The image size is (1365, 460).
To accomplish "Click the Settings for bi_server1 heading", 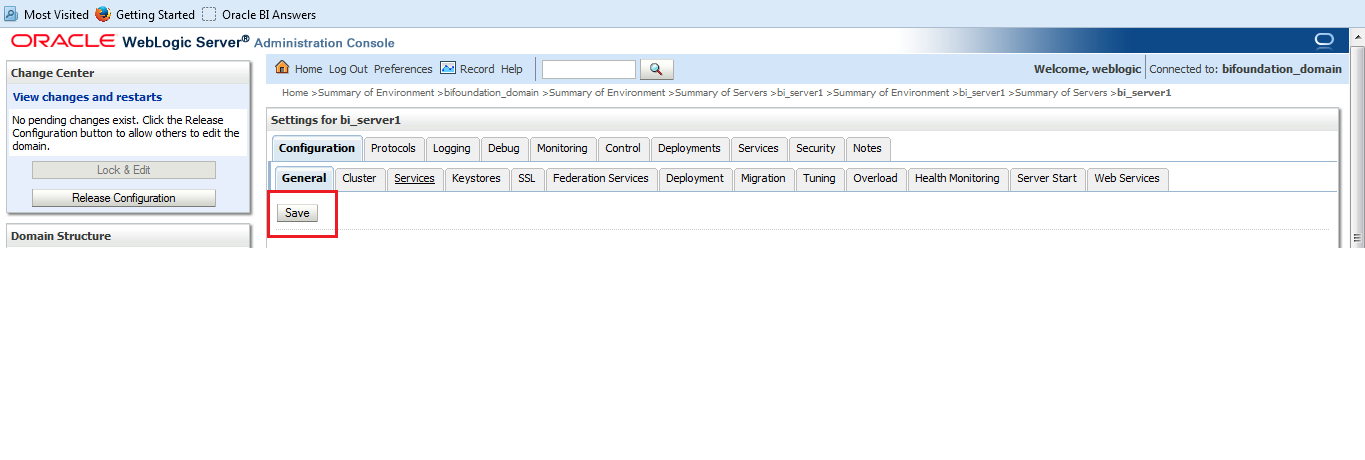I will pos(335,120).
